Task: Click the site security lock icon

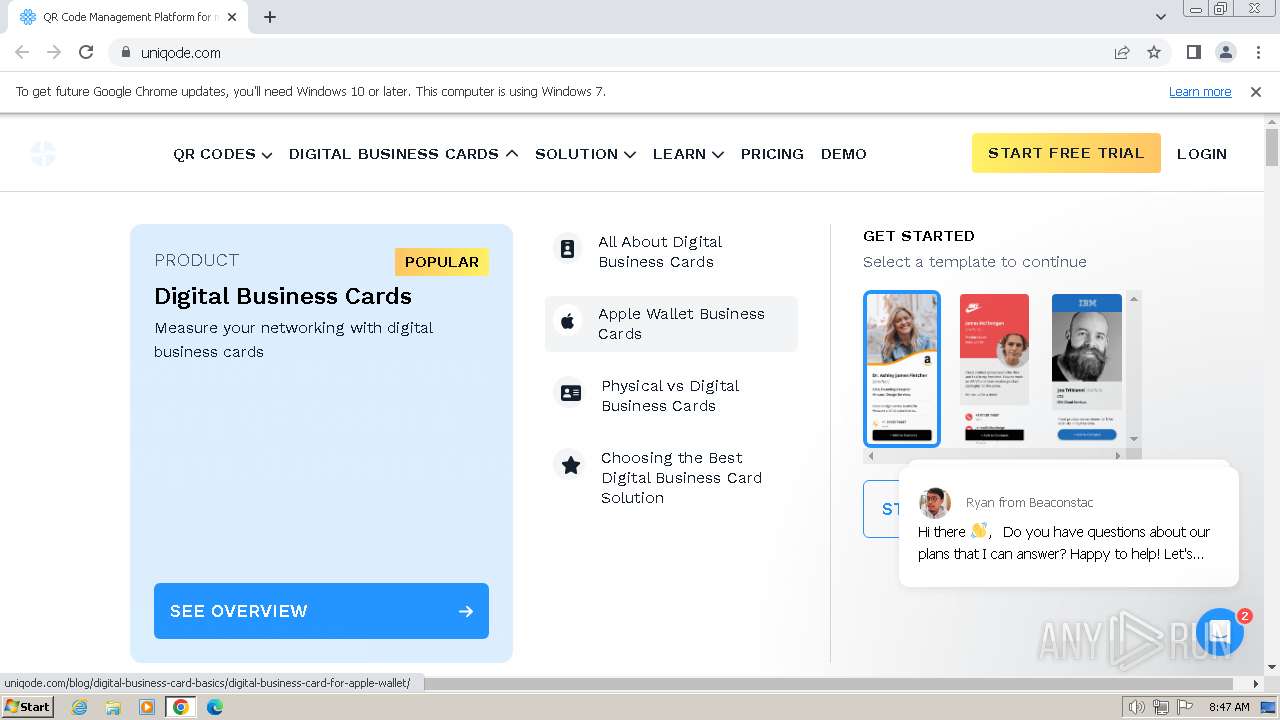Action: [125, 52]
